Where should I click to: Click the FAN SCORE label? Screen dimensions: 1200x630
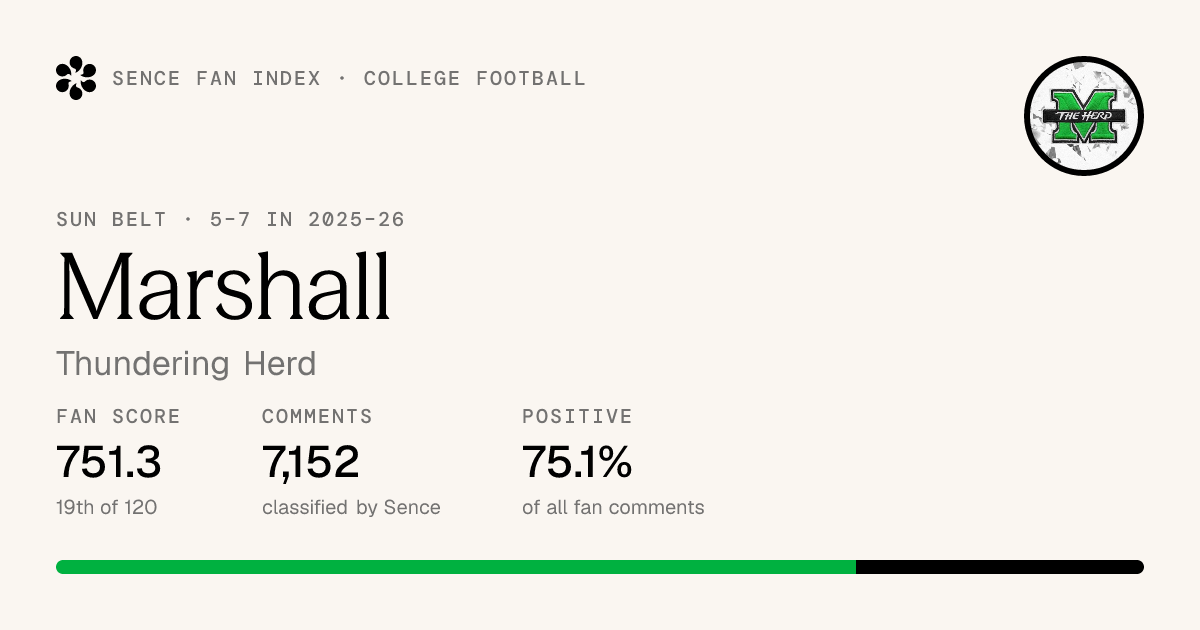point(119,417)
